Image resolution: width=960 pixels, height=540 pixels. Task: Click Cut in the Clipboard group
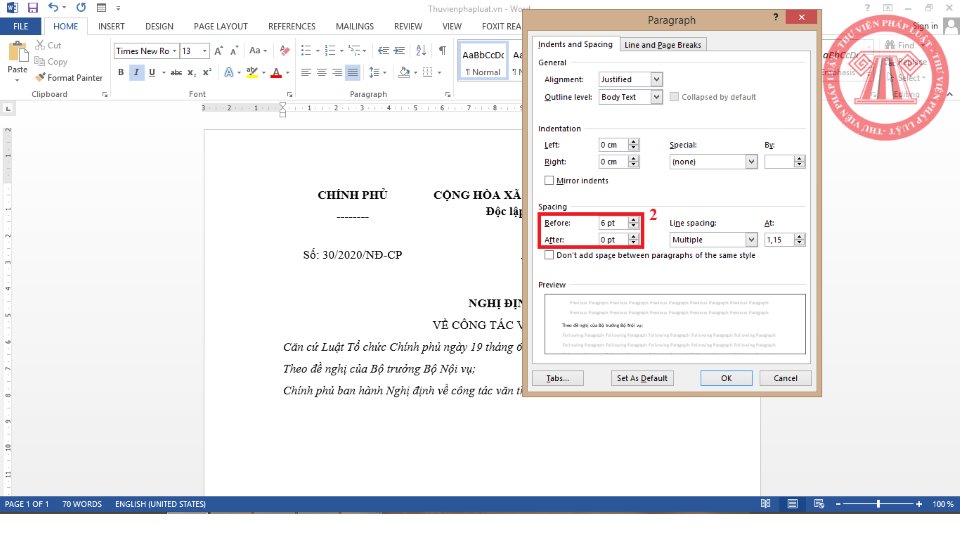click(x=48, y=45)
